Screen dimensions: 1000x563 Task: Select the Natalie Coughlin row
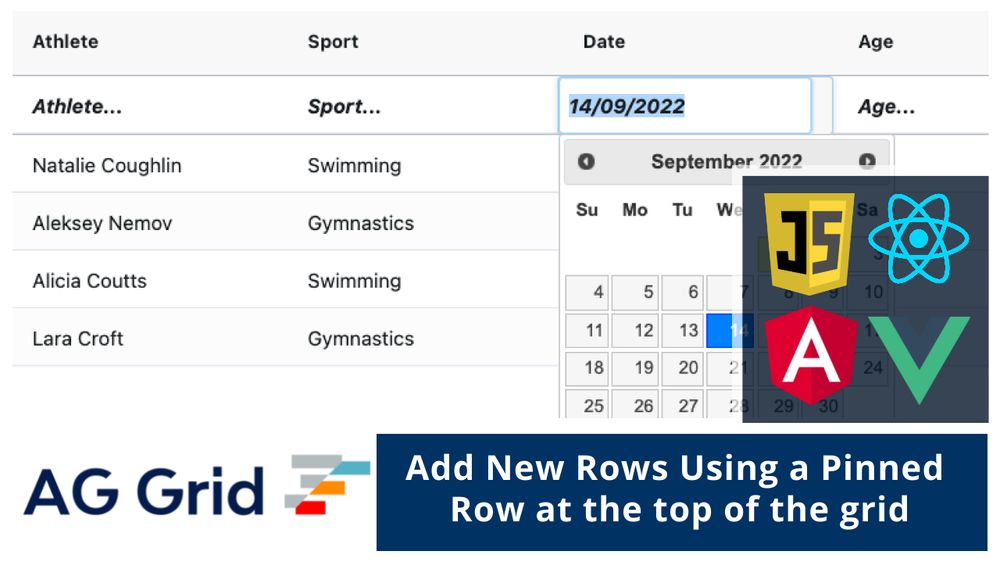(107, 165)
